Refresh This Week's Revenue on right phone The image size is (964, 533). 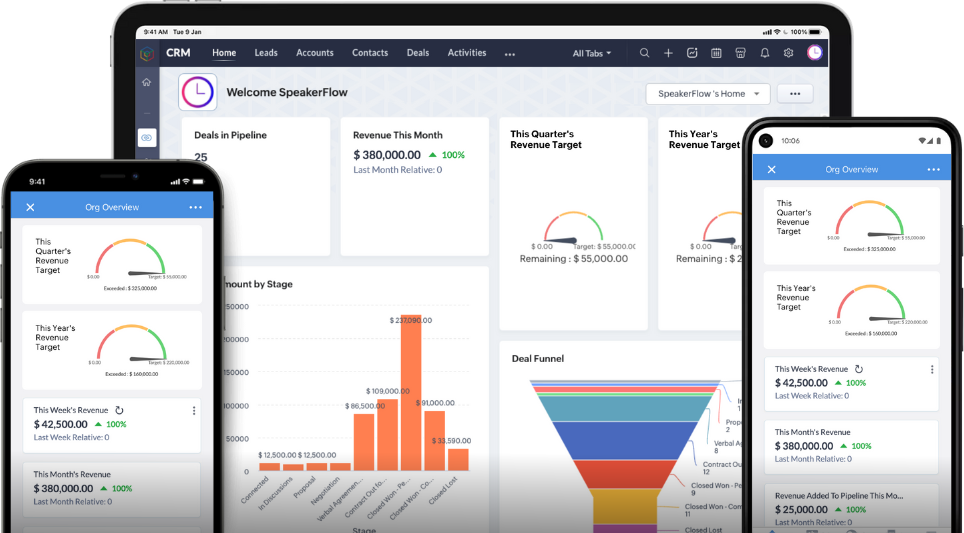tap(859, 369)
